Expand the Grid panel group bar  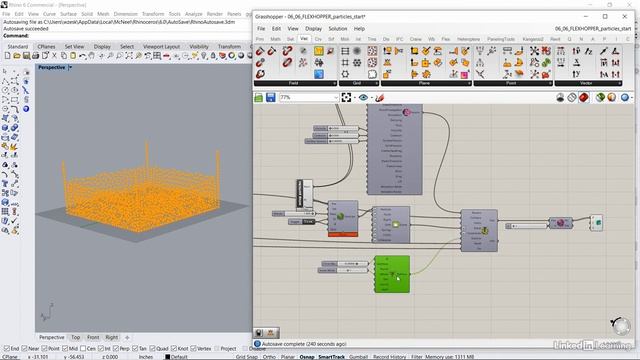click(359, 83)
